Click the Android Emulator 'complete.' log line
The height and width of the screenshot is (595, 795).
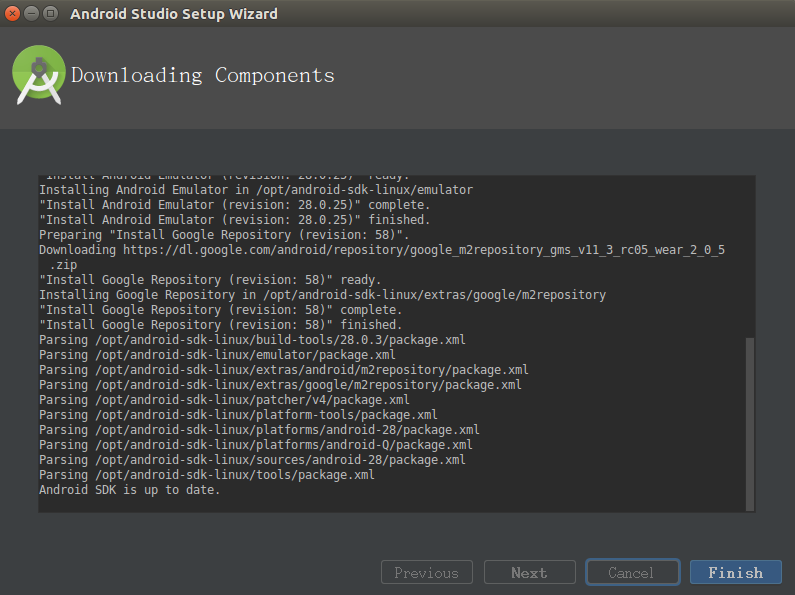point(235,205)
